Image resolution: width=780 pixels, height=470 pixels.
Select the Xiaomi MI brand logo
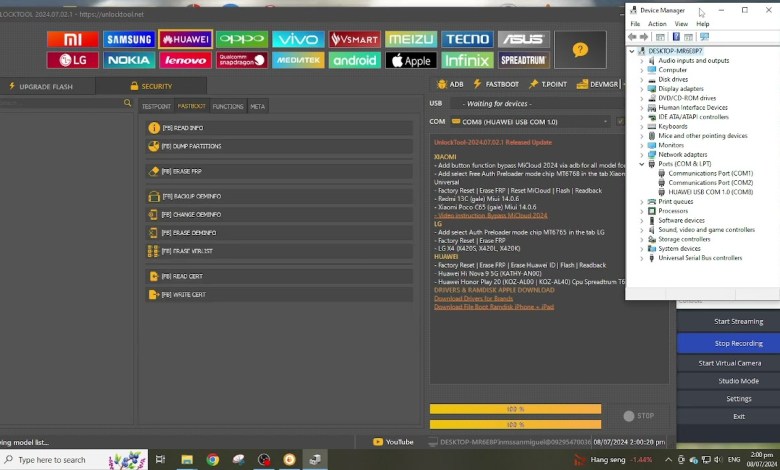coord(73,39)
